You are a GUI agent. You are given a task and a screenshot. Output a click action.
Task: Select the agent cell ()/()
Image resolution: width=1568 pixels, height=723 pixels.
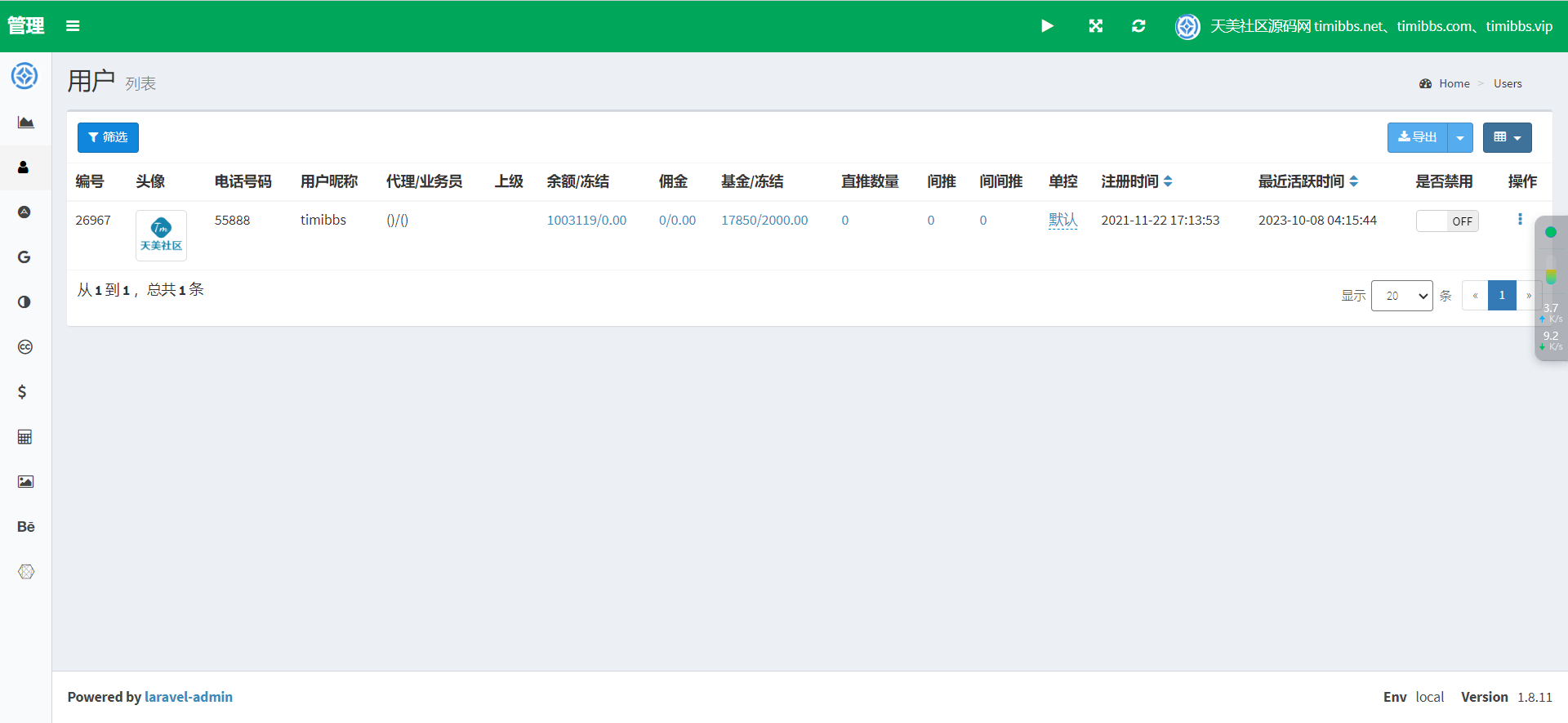pyautogui.click(x=397, y=221)
